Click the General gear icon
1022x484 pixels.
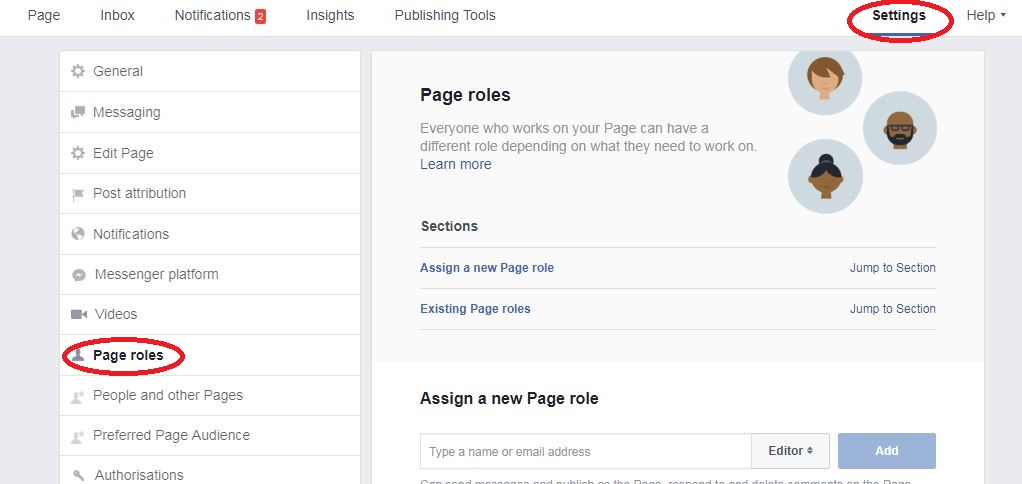click(78, 72)
